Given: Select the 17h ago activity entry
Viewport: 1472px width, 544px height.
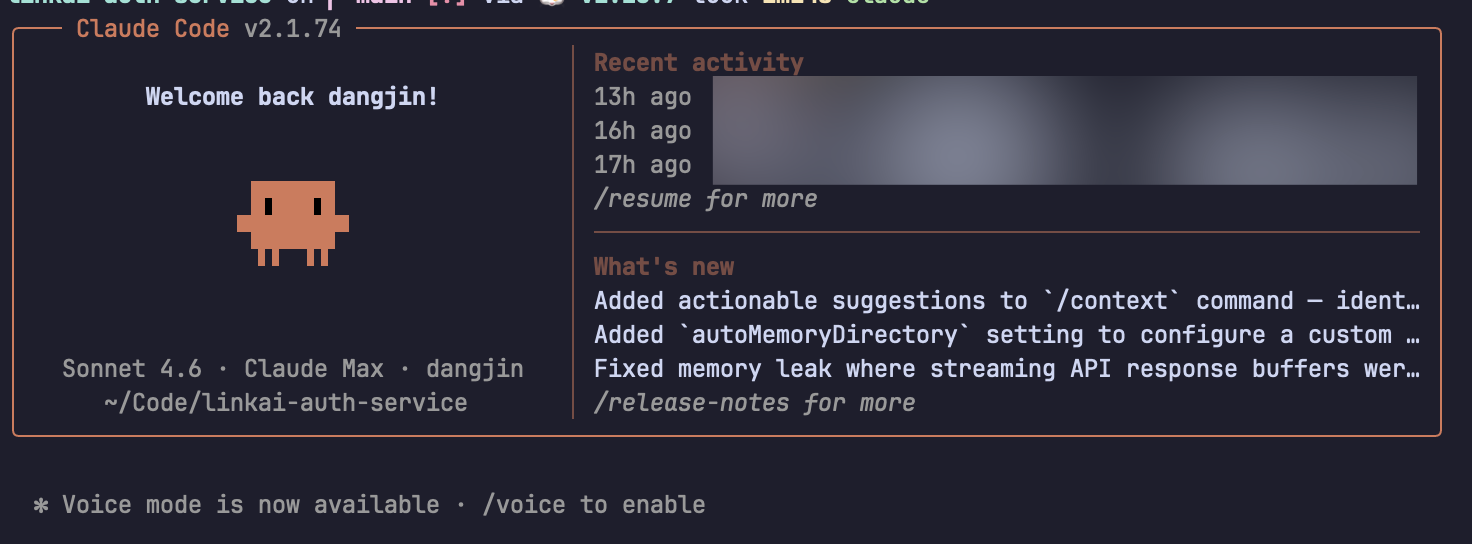Looking at the screenshot, I should [642, 165].
